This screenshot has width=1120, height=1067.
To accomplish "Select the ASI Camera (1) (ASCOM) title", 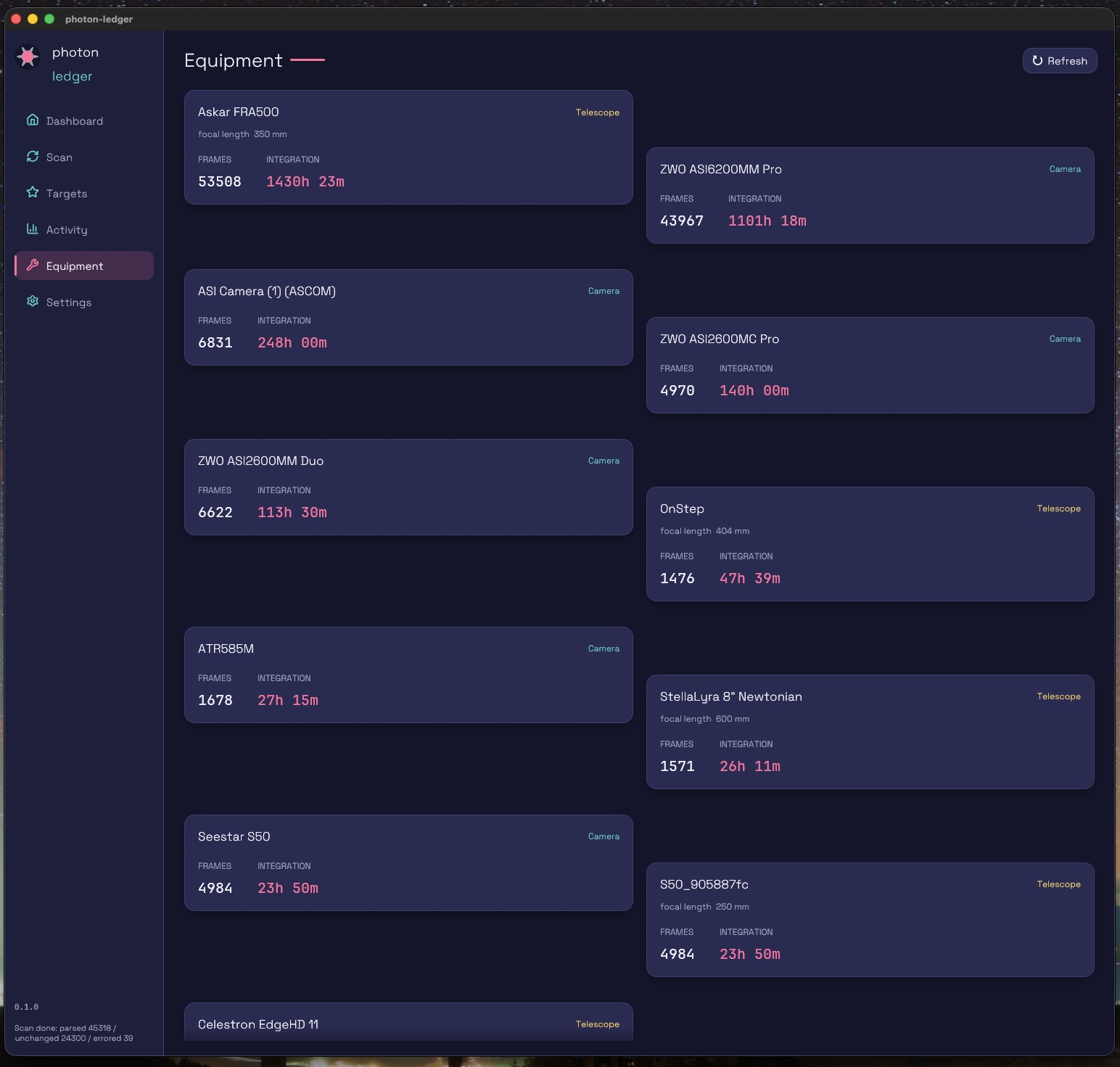I will point(267,291).
